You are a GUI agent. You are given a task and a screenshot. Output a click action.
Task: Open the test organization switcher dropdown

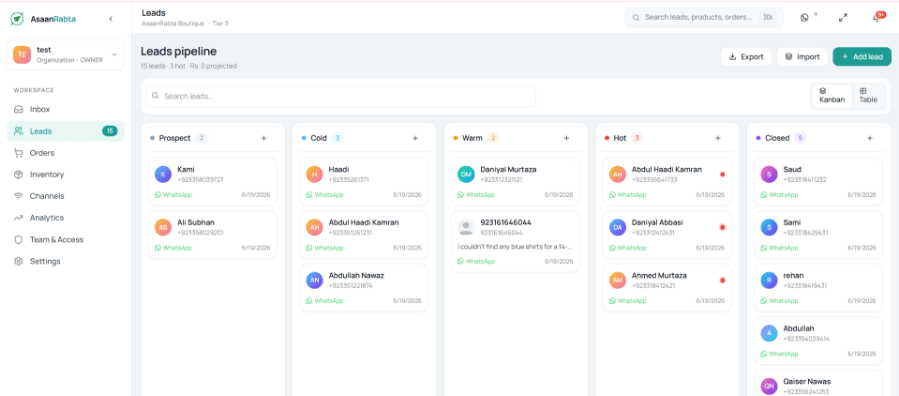click(65, 54)
